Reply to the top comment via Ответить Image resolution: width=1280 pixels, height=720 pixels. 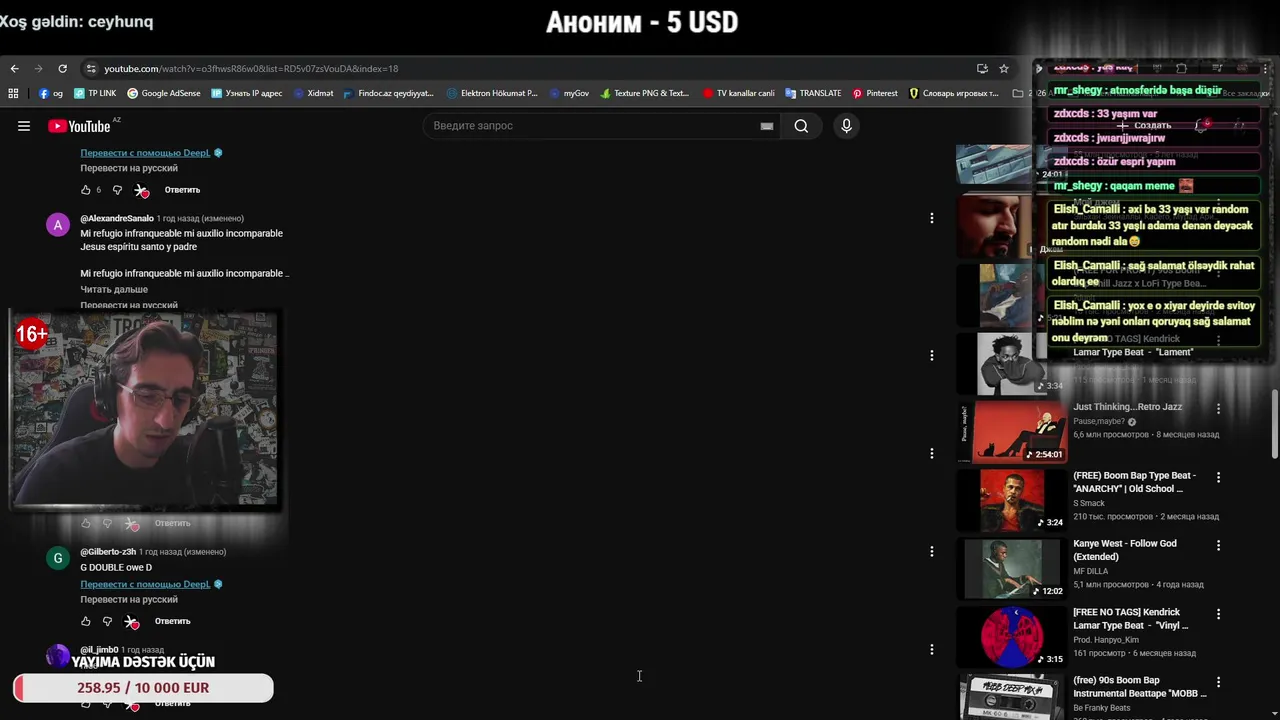182,190
